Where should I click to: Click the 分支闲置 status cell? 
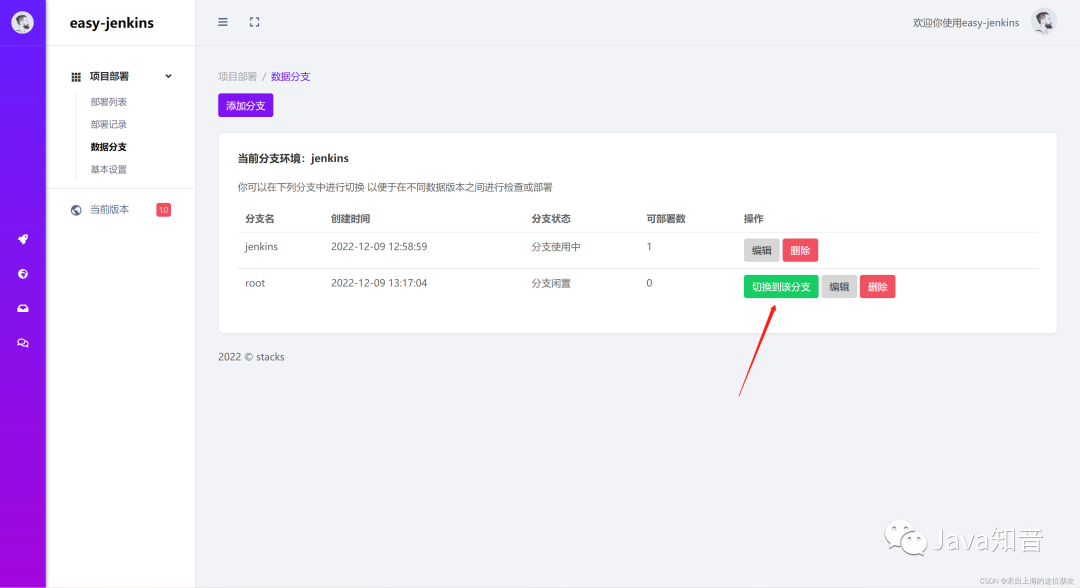click(550, 283)
